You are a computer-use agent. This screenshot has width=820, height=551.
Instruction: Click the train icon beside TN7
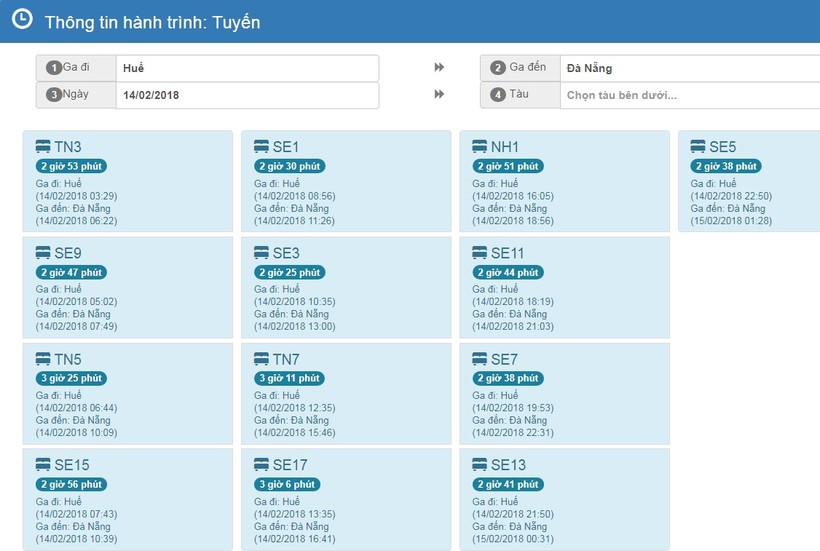pyautogui.click(x=261, y=359)
